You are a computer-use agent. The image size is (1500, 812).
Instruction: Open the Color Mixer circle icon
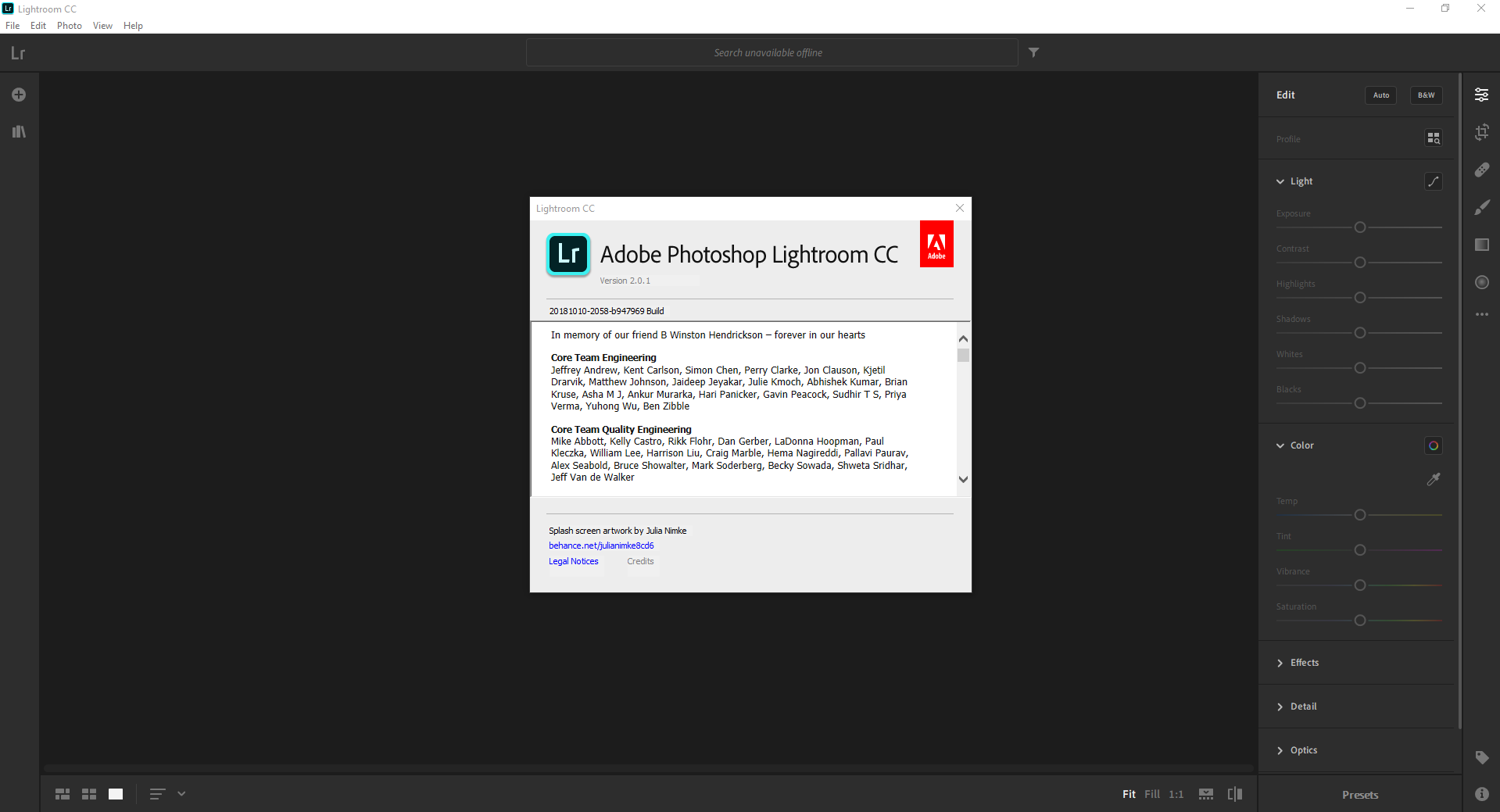pos(1433,445)
